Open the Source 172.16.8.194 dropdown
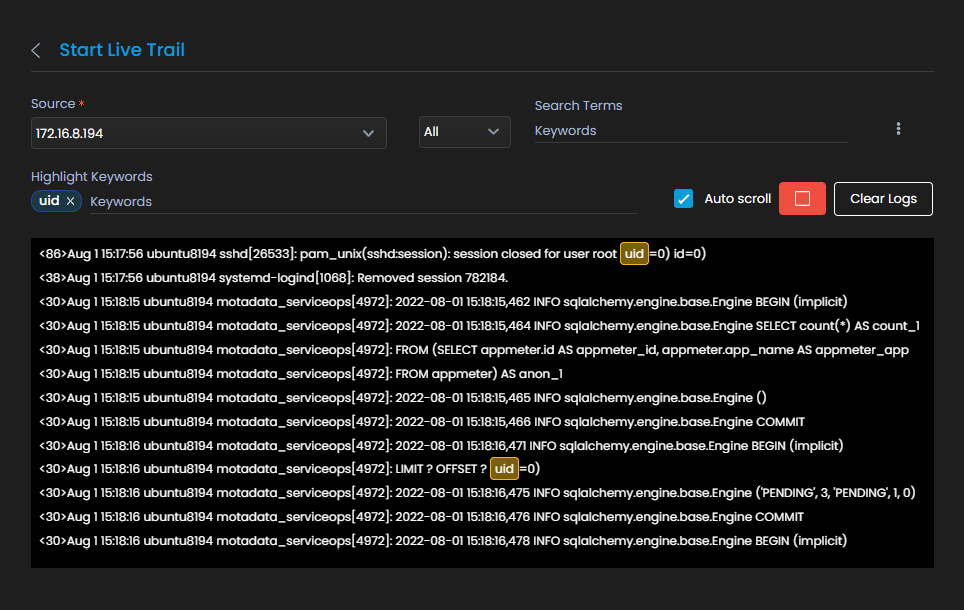Image resolution: width=964 pixels, height=610 pixels. click(208, 133)
